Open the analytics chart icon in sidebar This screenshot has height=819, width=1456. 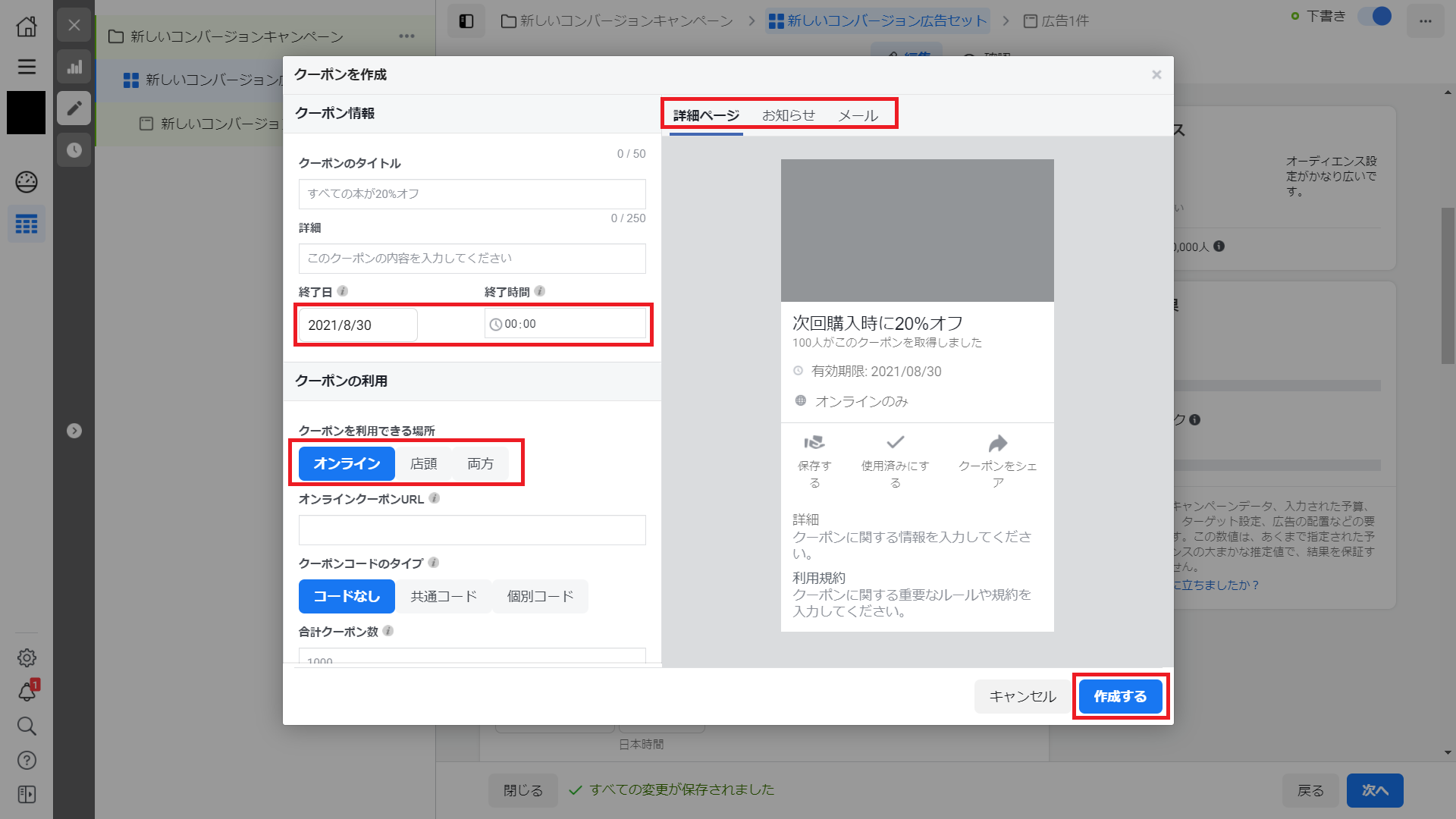[x=74, y=67]
